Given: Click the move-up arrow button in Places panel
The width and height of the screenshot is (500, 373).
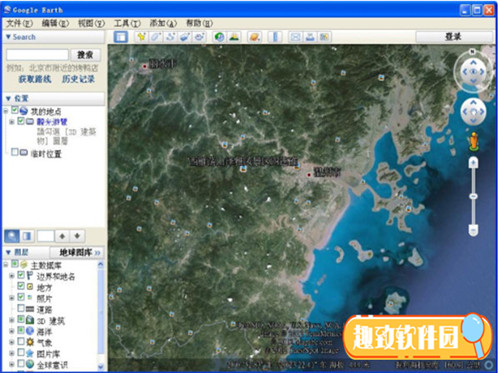Looking at the screenshot, I should (62, 236).
